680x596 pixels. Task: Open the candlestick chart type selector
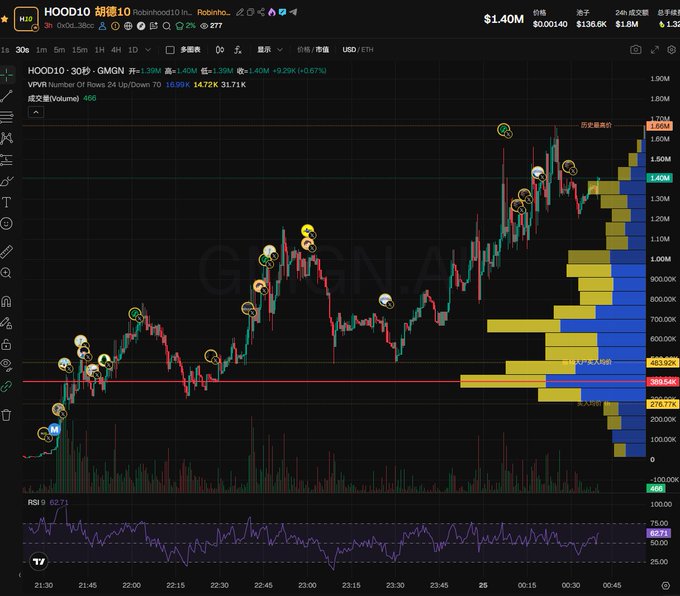point(219,50)
